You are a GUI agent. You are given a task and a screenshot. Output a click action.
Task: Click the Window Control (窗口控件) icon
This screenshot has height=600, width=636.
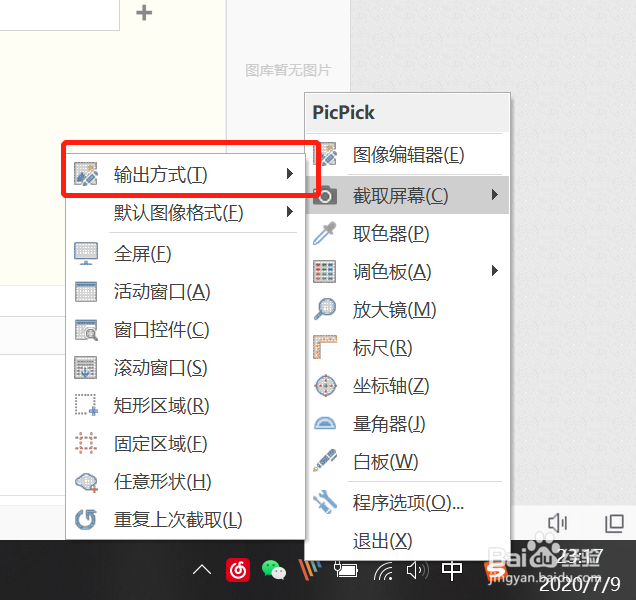click(86, 330)
